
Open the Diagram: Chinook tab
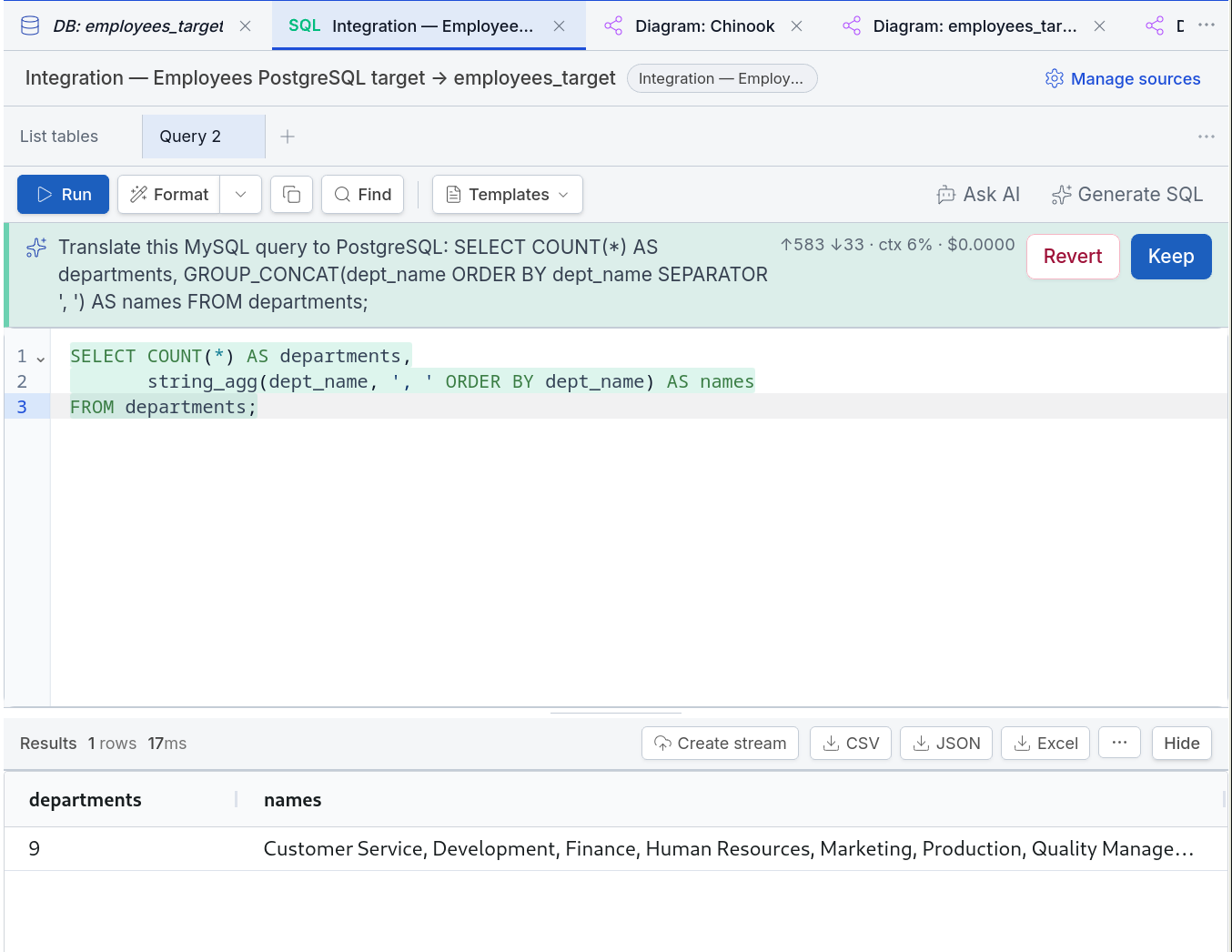tap(704, 26)
